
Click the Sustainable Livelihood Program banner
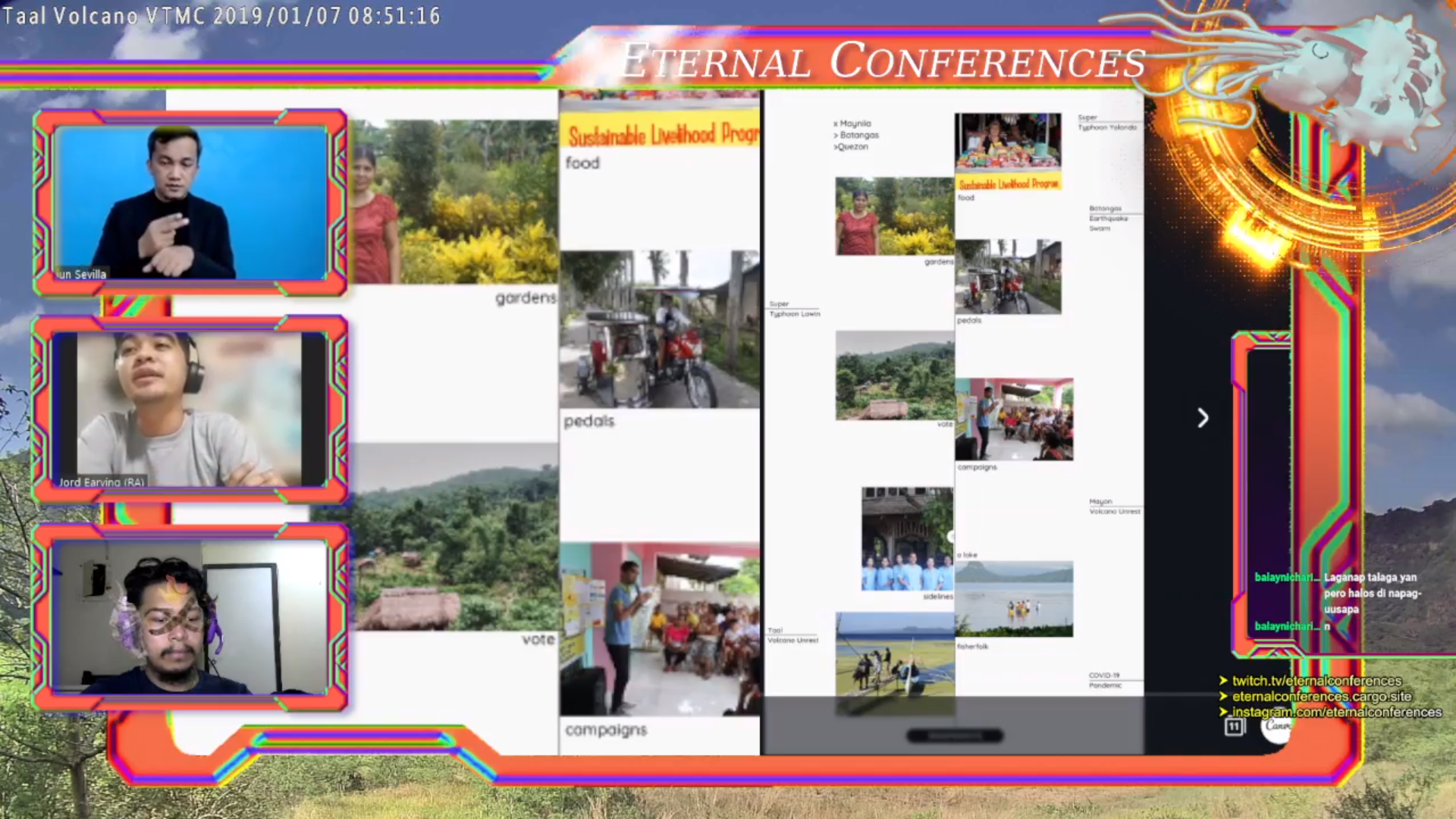pos(661,135)
